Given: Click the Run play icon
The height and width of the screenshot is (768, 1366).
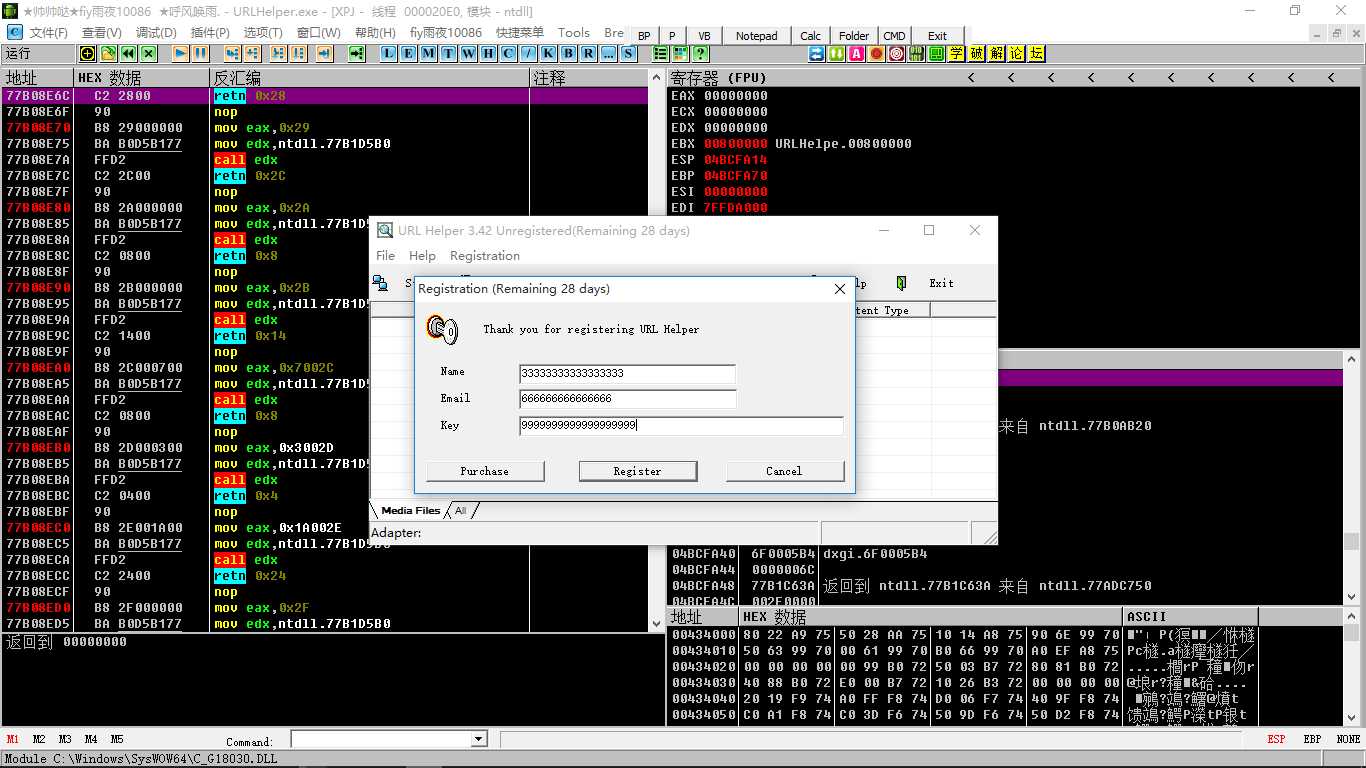Looking at the screenshot, I should [x=181, y=54].
